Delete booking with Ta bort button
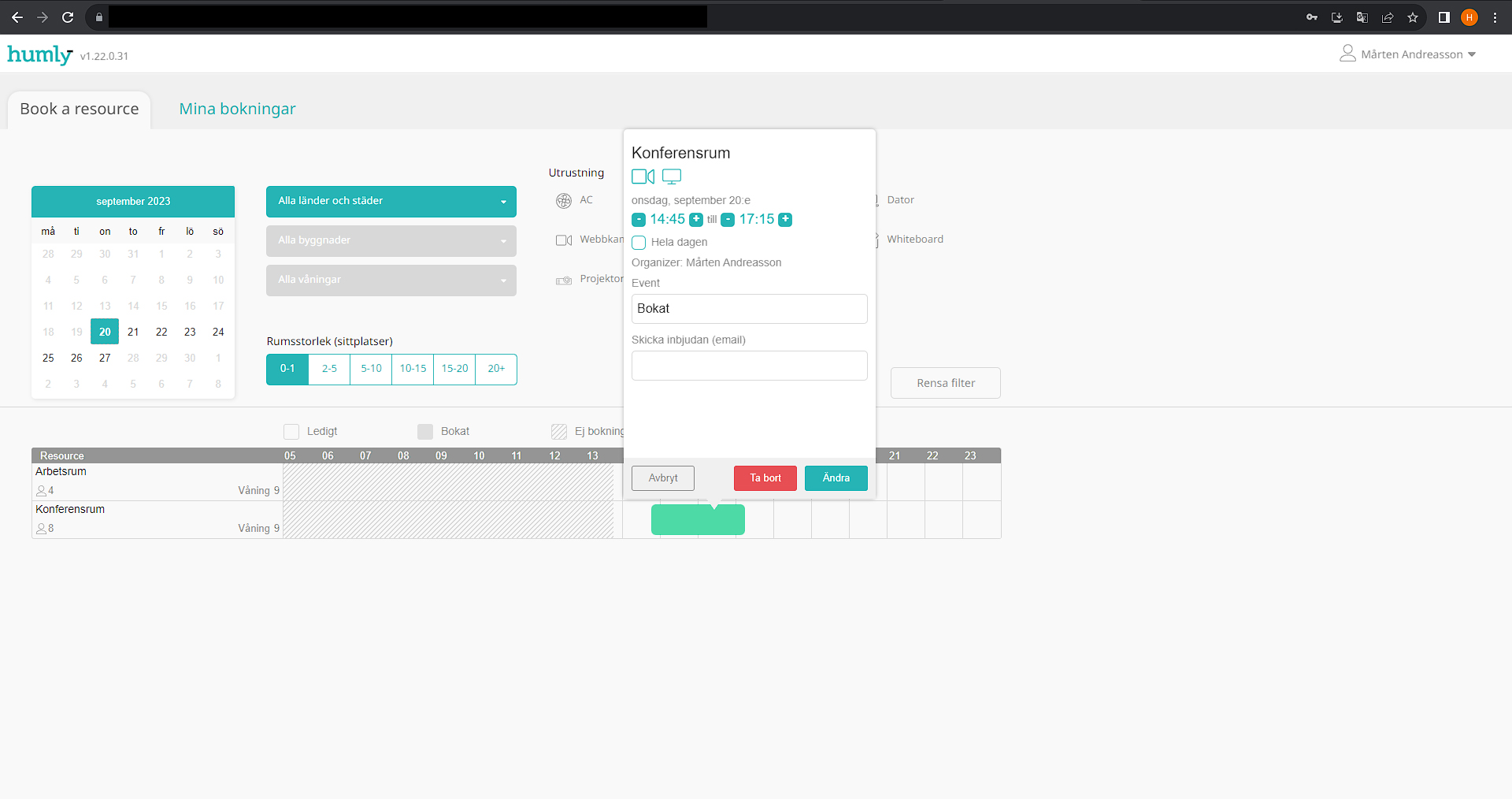1512x799 pixels. click(x=765, y=478)
